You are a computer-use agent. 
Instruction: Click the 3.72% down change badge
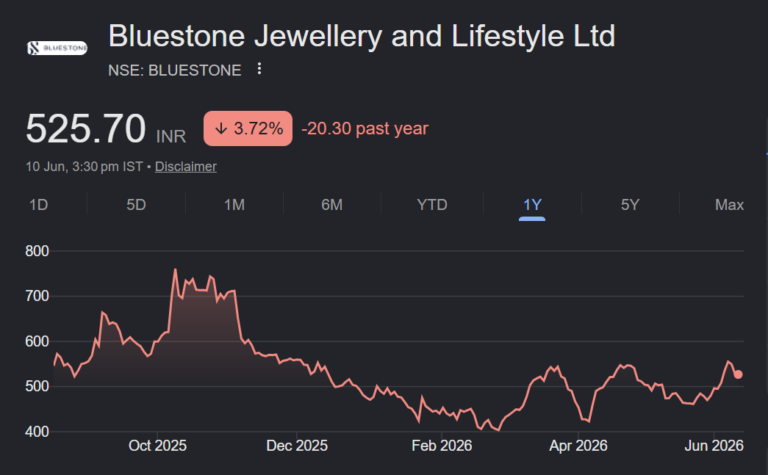[248, 128]
